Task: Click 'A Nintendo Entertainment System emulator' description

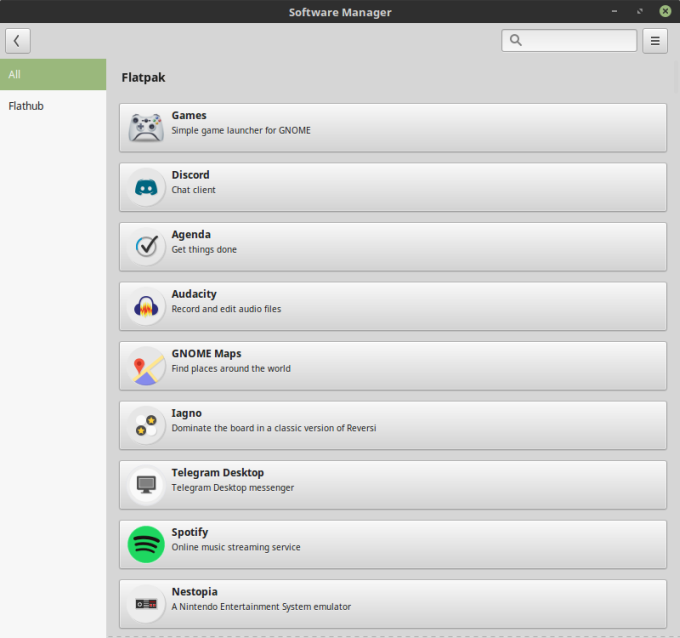Action: (262, 607)
